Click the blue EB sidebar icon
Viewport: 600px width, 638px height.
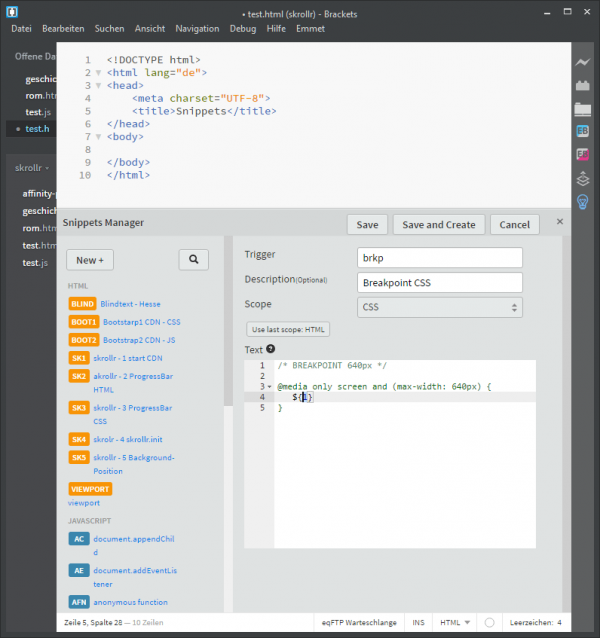[583, 131]
